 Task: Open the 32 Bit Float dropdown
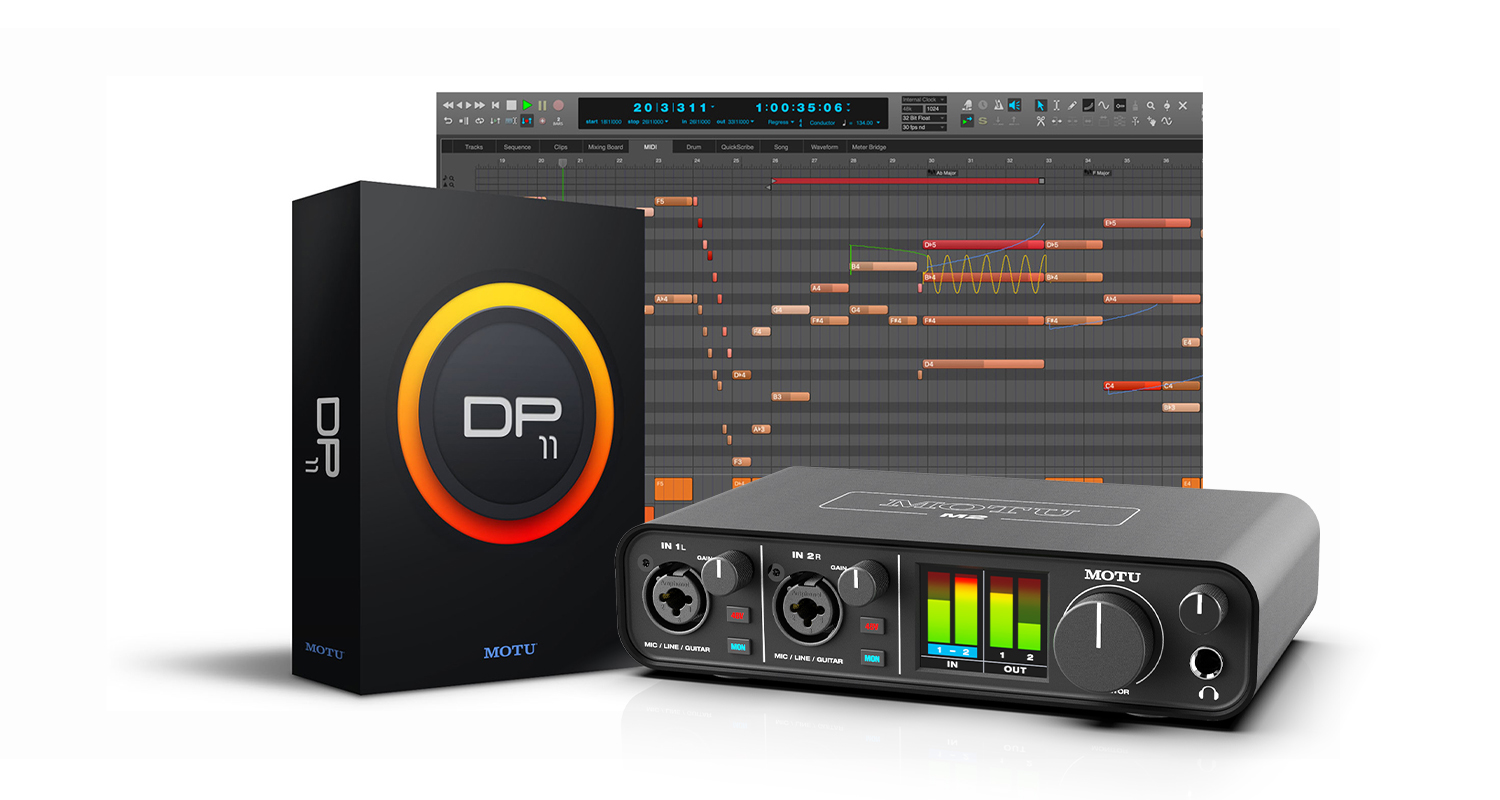[x=924, y=118]
